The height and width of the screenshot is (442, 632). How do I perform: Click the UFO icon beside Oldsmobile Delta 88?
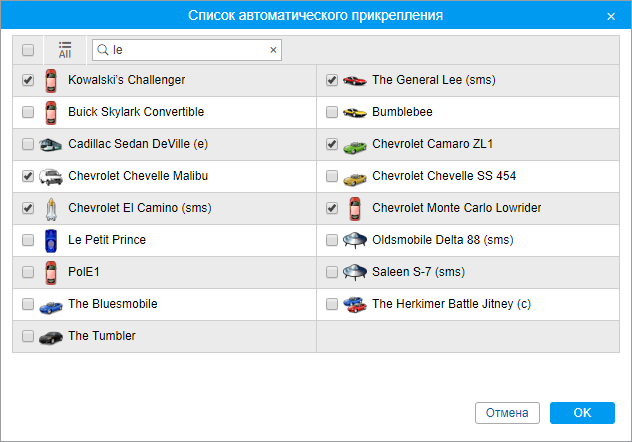(355, 240)
